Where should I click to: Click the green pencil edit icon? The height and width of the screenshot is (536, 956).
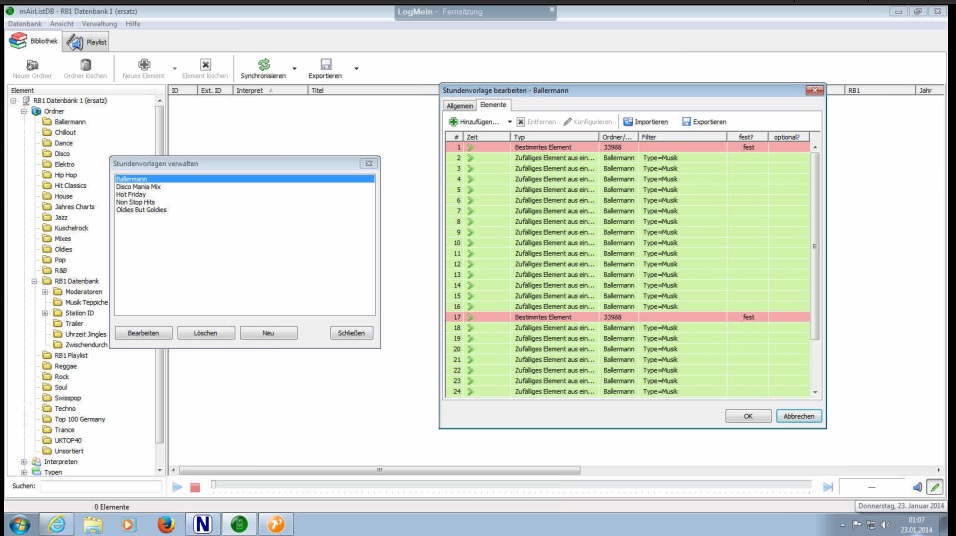pyautogui.click(x=935, y=487)
